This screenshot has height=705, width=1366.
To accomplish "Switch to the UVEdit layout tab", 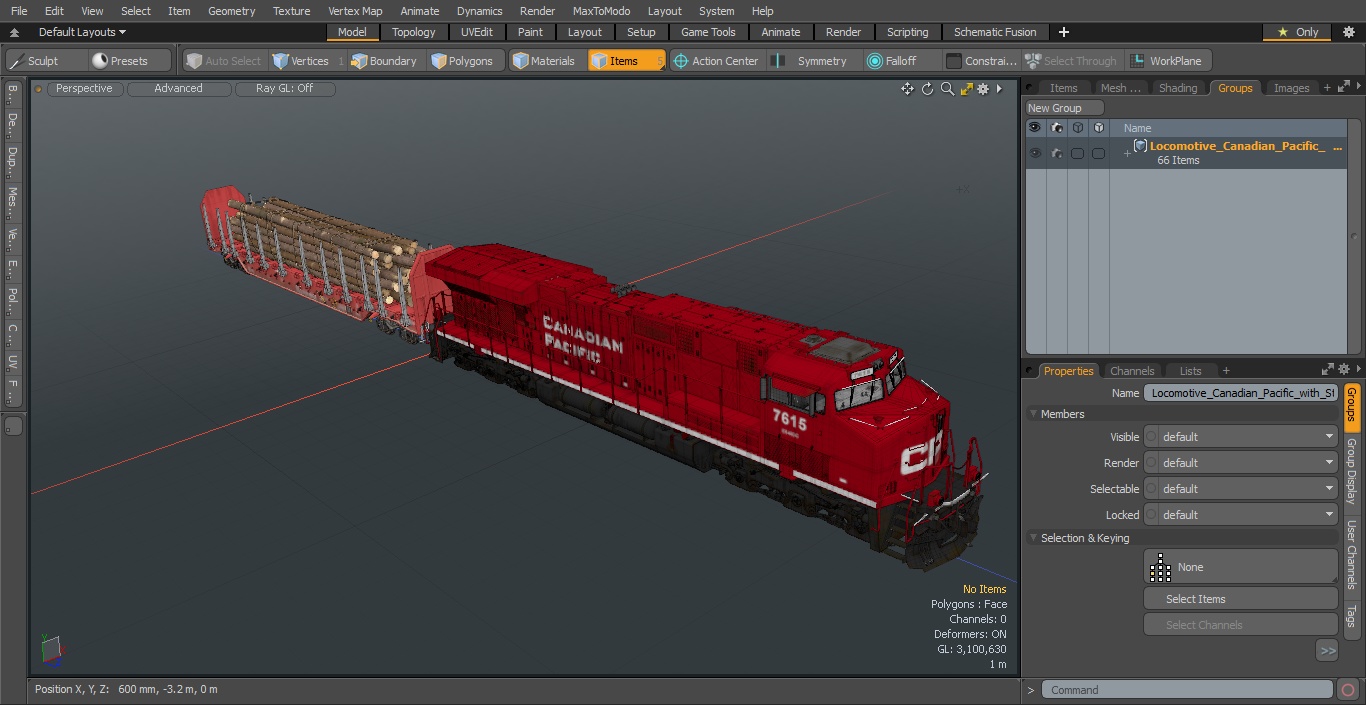I will tap(477, 32).
